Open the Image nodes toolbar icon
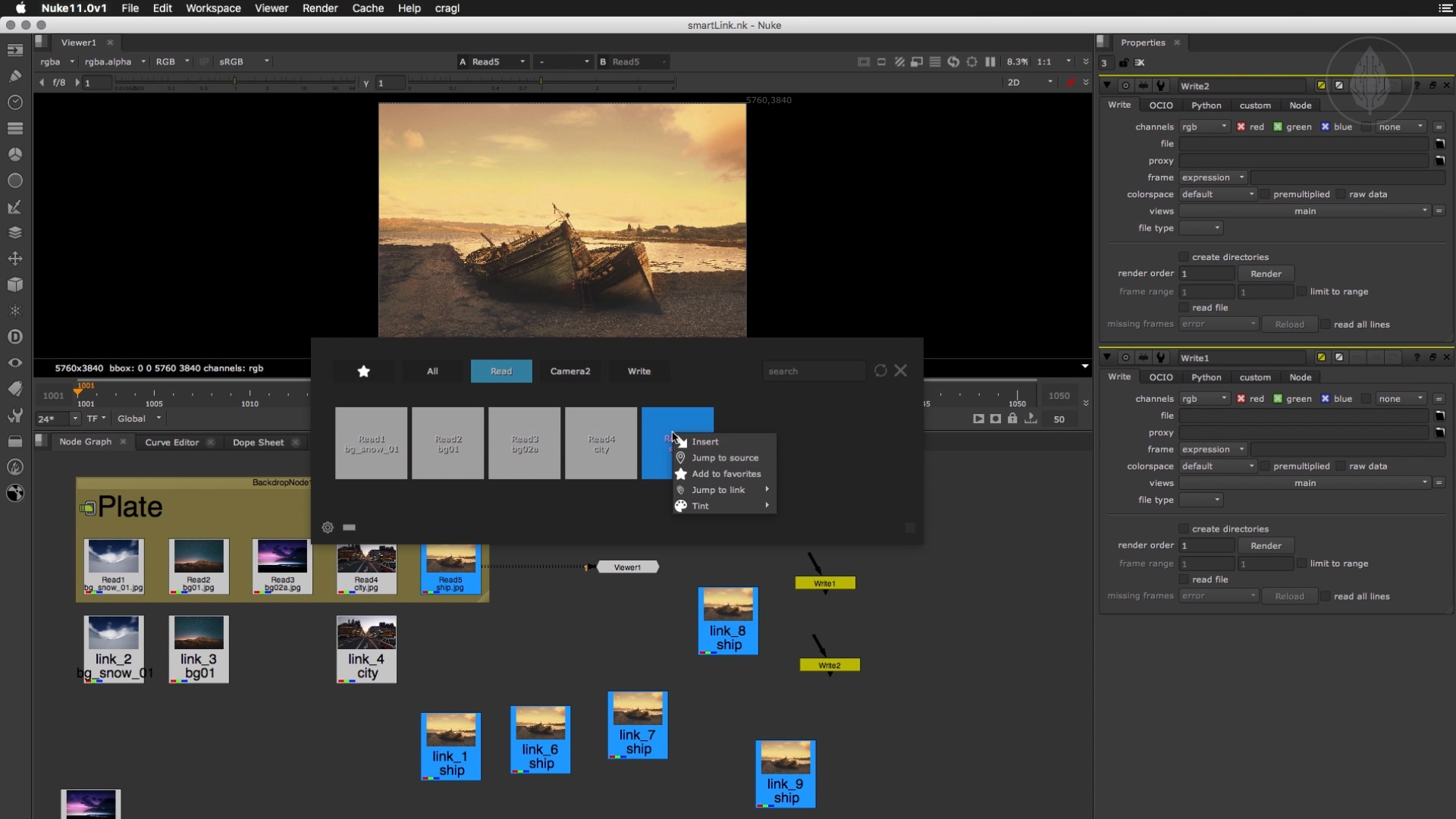 (x=14, y=51)
